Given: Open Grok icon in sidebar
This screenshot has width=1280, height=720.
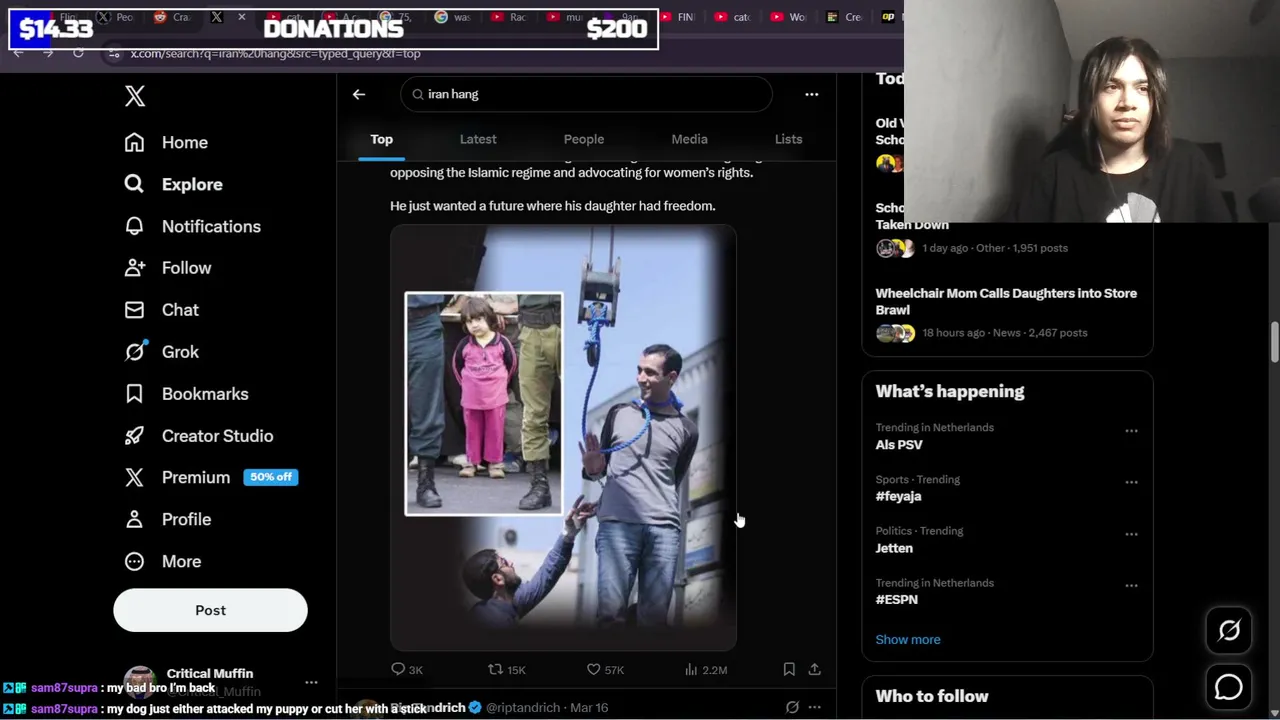Looking at the screenshot, I should (134, 352).
